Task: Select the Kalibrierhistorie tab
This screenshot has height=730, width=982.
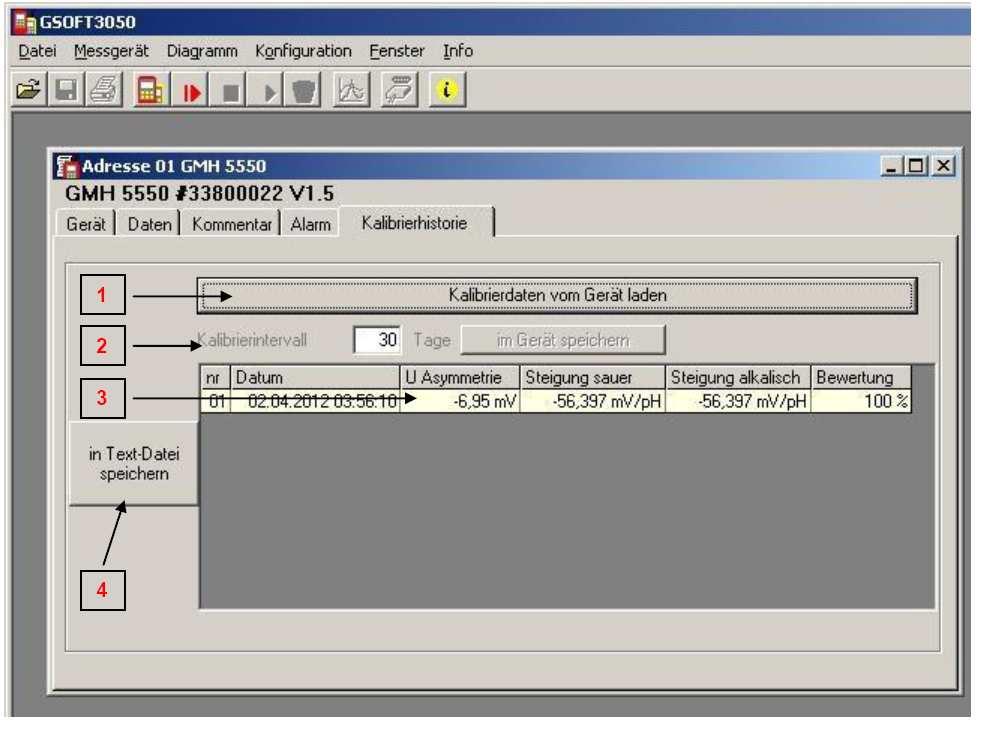Action: tap(416, 223)
